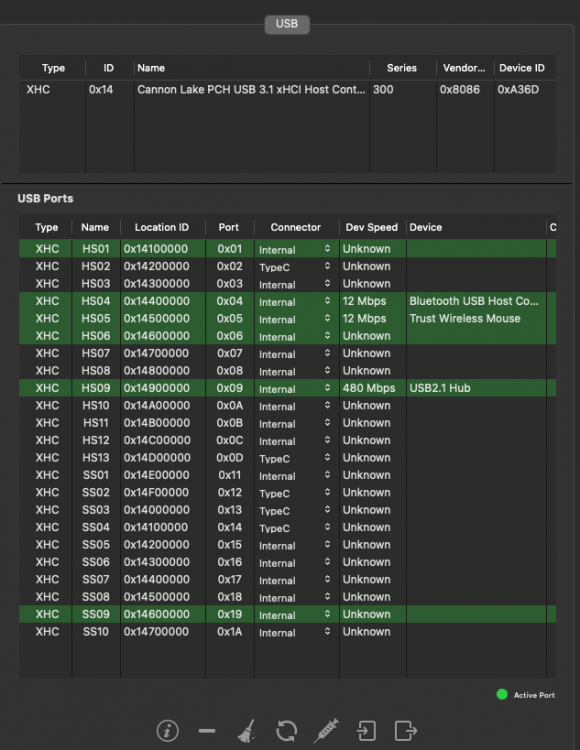The width and height of the screenshot is (580, 750).
Task: Select the Cannon Lake PCH controller row
Action: tap(287, 89)
